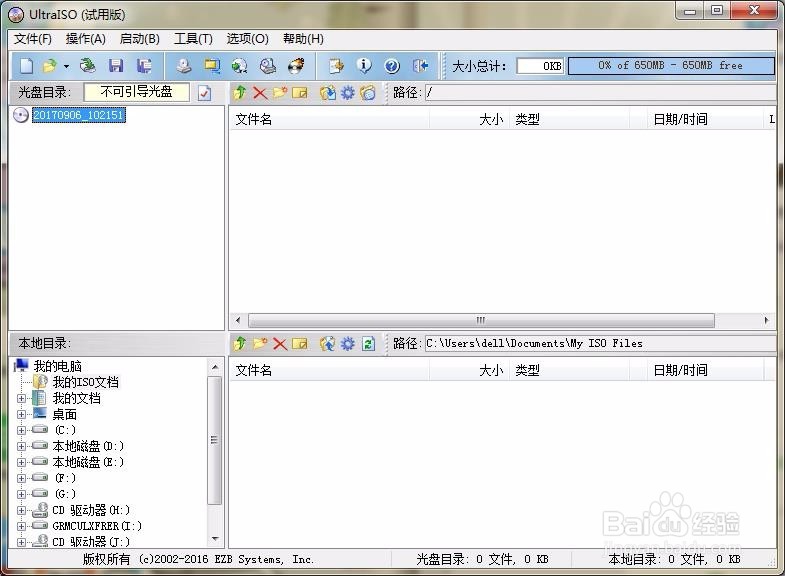Click the horizontal scrollbar in the disc file list

481,320
